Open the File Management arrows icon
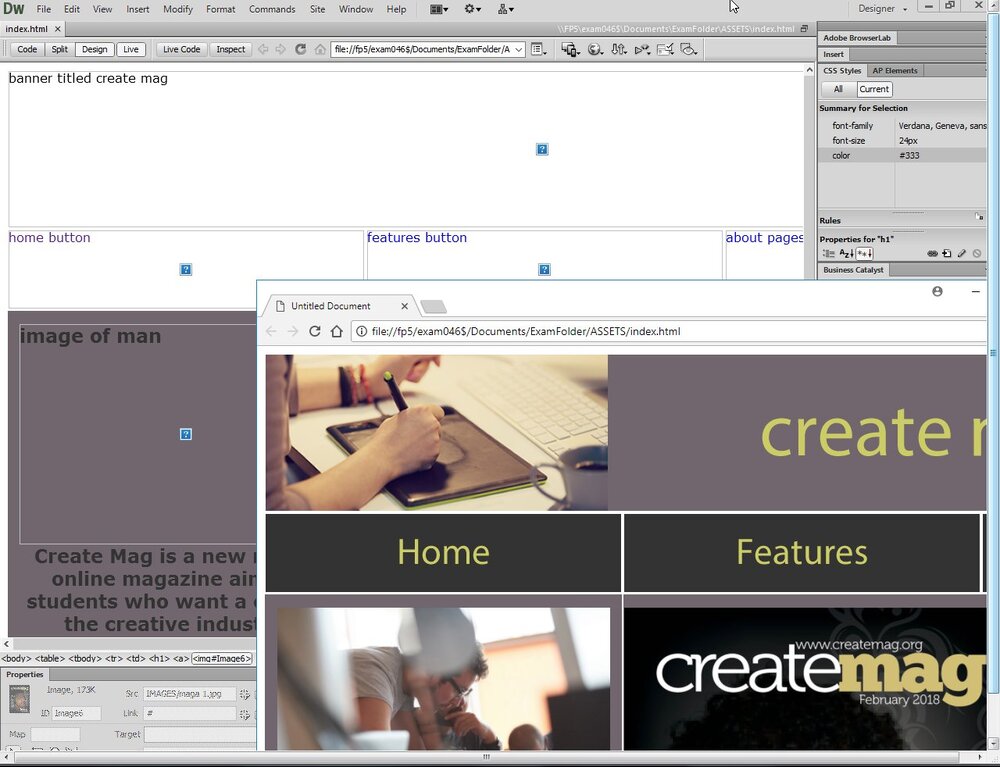The image size is (1000, 767). click(x=619, y=49)
